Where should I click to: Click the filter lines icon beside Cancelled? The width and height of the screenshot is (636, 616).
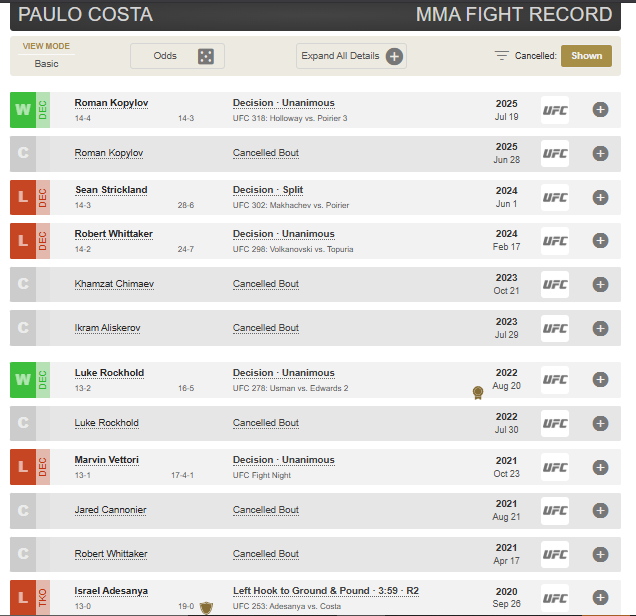tap(502, 56)
